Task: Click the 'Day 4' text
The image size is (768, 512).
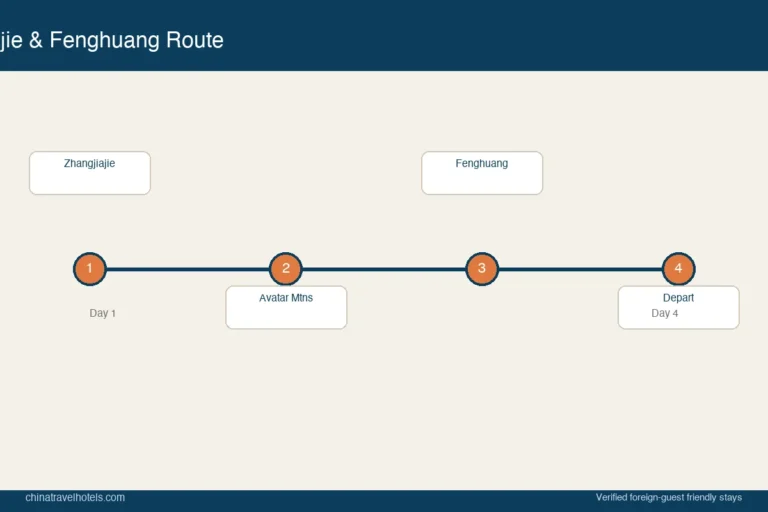Action: 665,313
